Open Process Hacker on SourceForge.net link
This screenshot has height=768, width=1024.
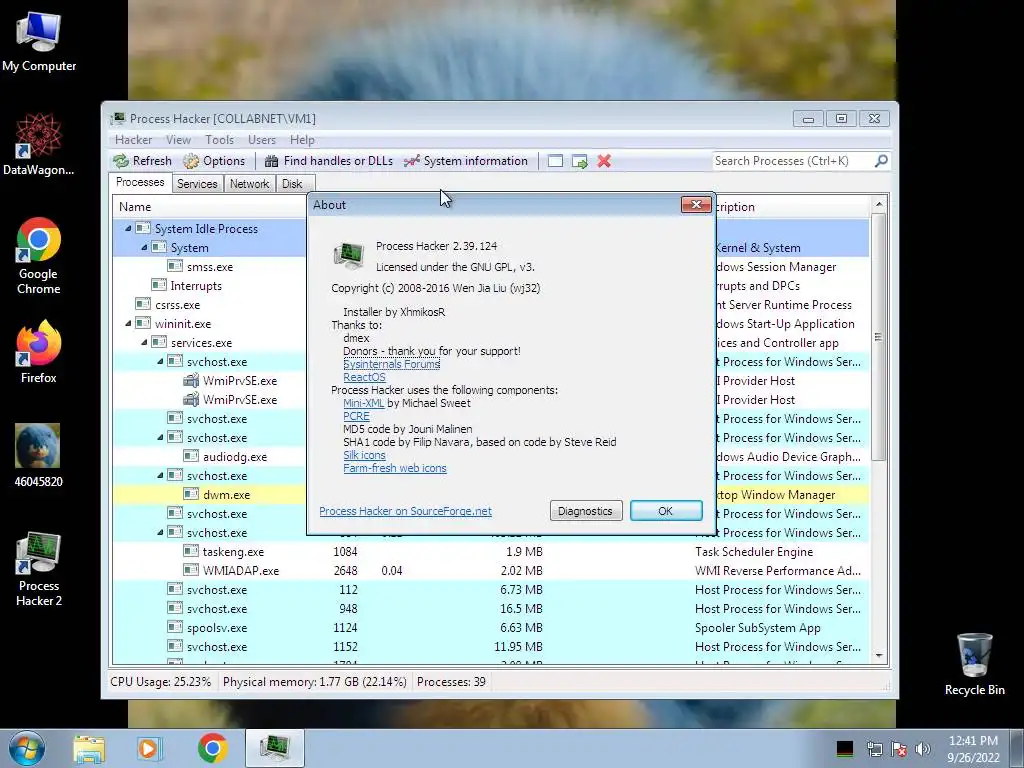(x=406, y=511)
